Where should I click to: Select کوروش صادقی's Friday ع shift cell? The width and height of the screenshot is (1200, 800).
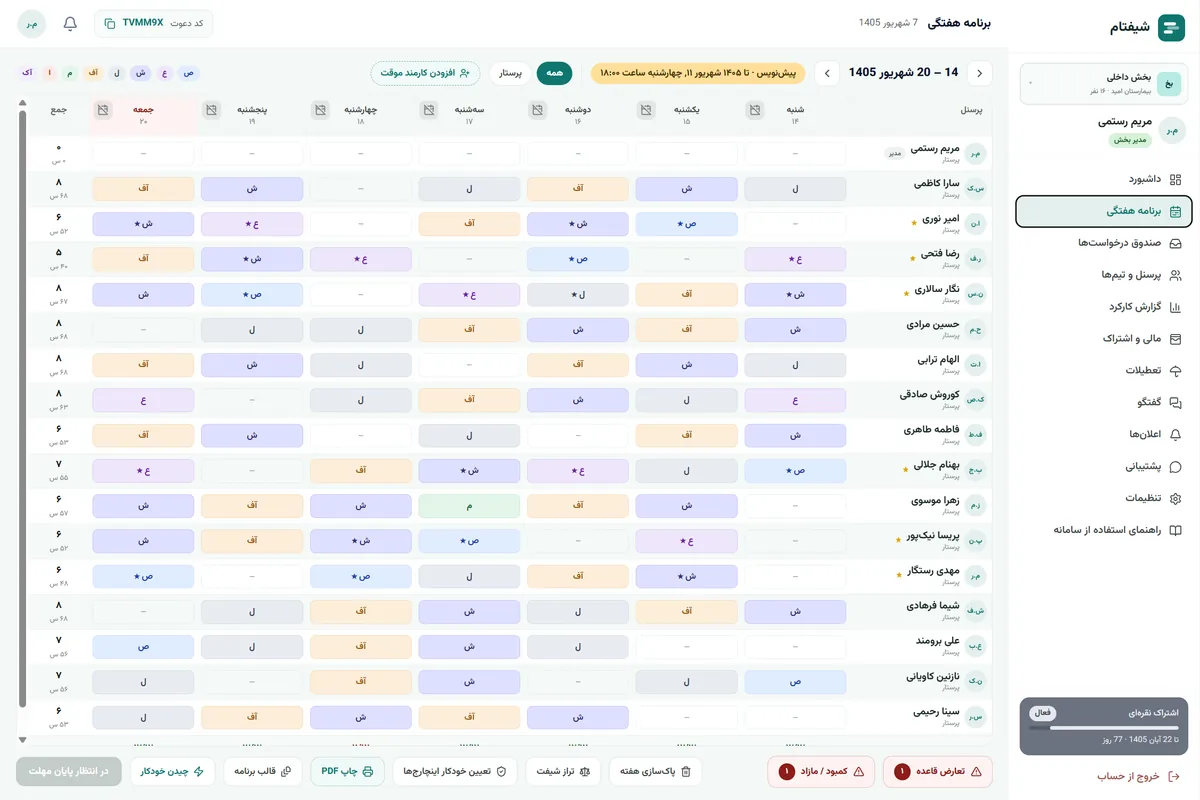coord(143,400)
